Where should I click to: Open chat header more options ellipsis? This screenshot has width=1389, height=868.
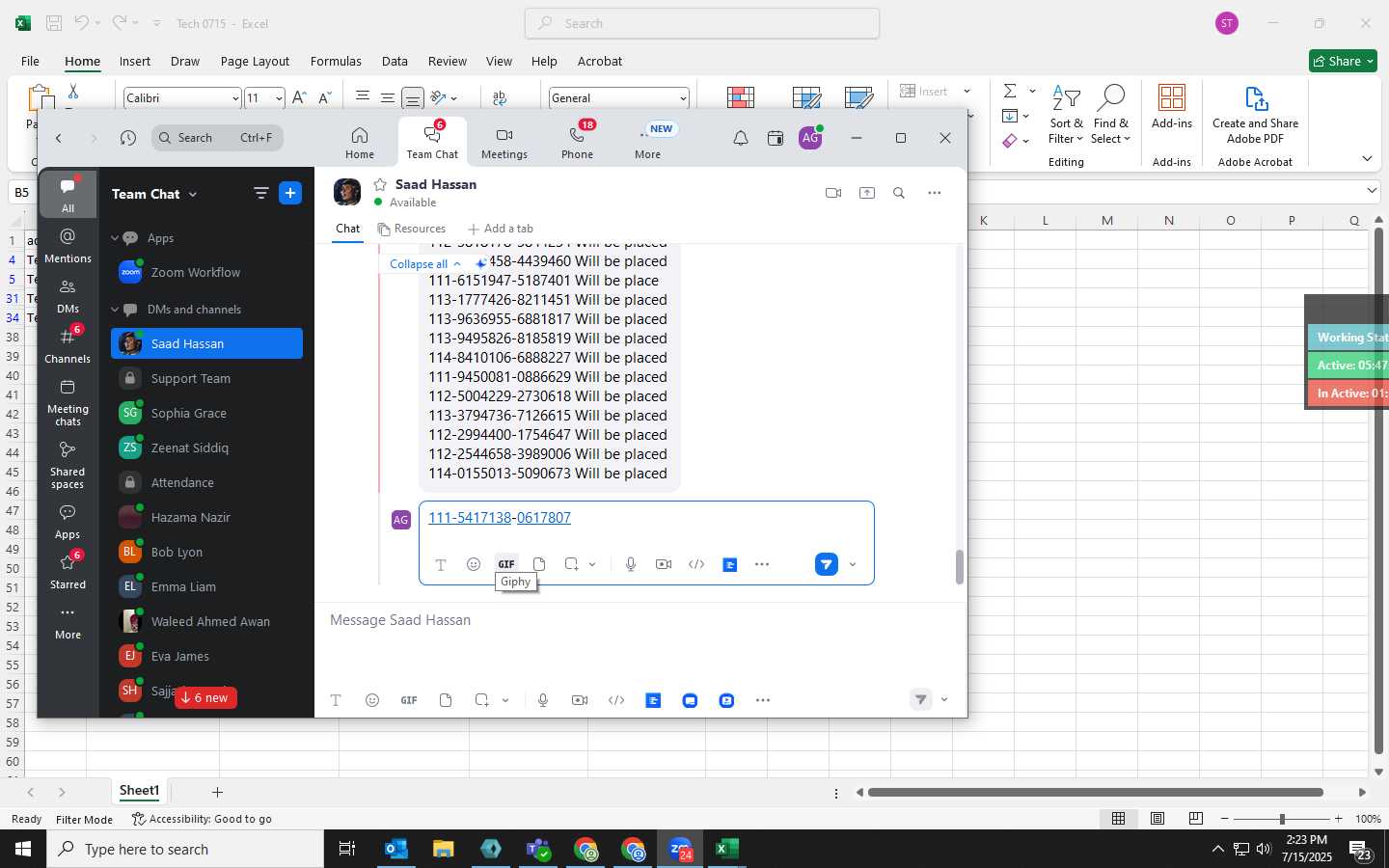934,193
